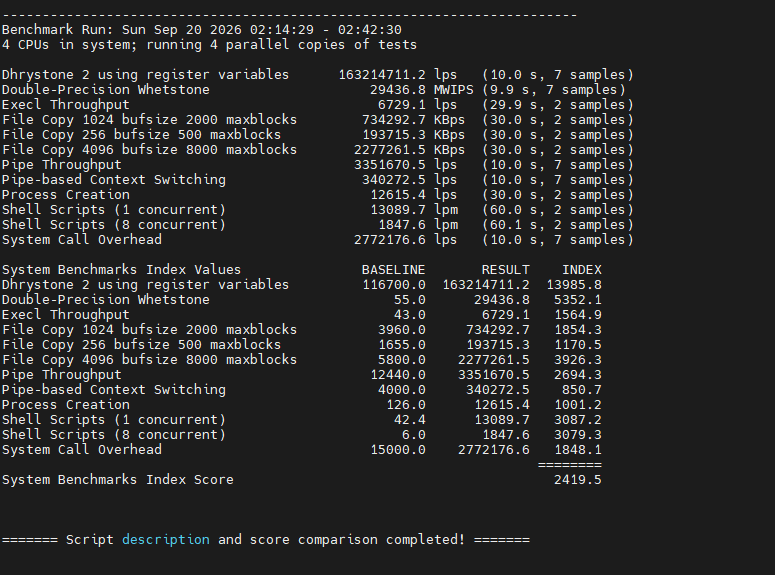Click the RESULT column header
775x575 pixels.
(x=506, y=269)
